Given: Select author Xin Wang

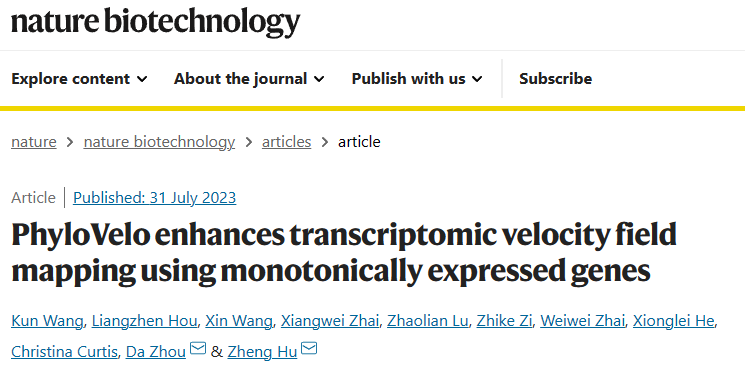Looking at the screenshot, I should pos(239,322).
